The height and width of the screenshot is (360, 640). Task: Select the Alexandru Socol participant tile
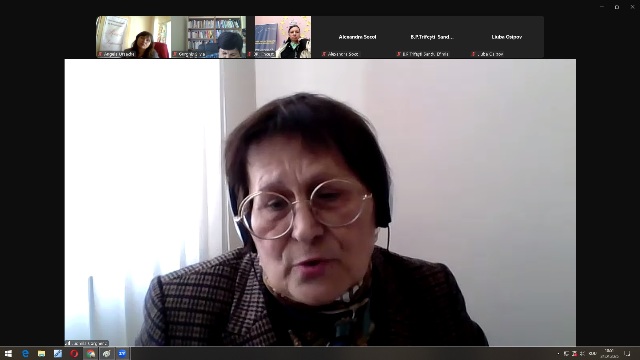357,37
